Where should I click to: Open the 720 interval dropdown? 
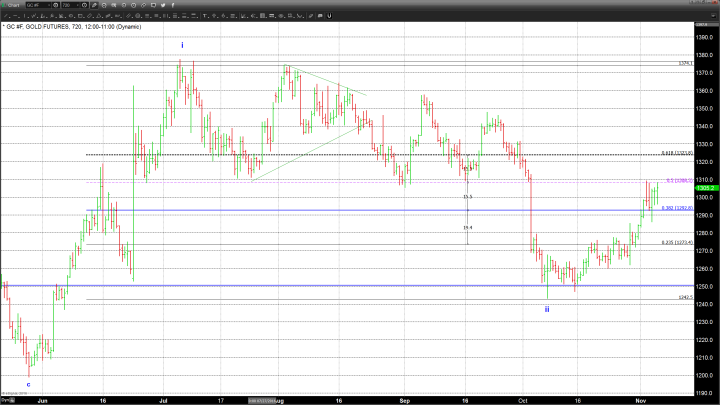coord(78,5)
